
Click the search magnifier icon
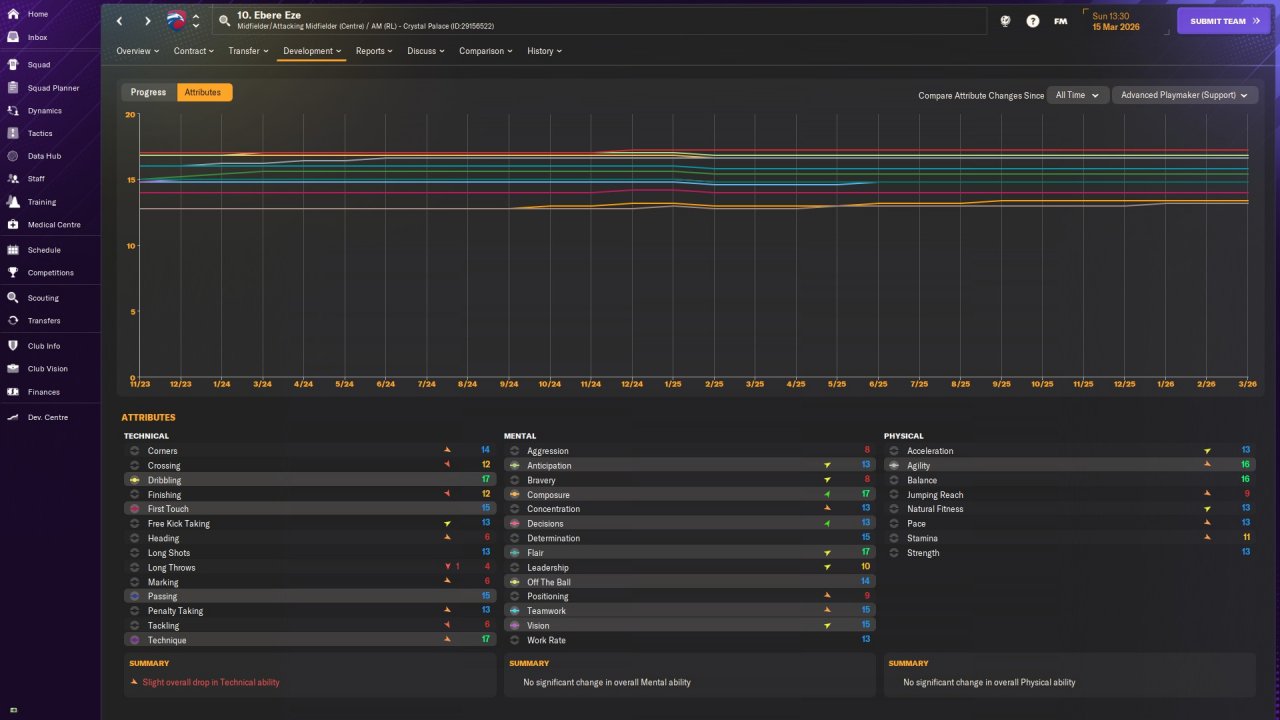click(224, 20)
